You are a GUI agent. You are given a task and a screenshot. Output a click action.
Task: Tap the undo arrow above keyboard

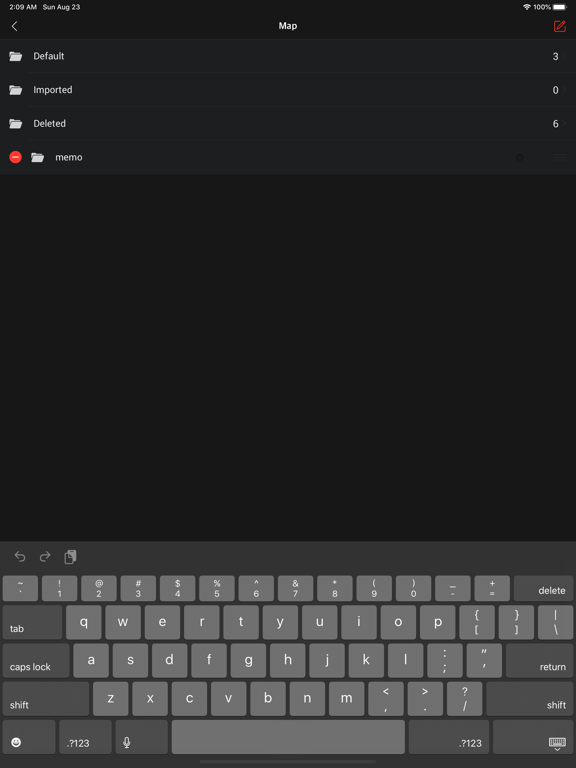point(20,556)
